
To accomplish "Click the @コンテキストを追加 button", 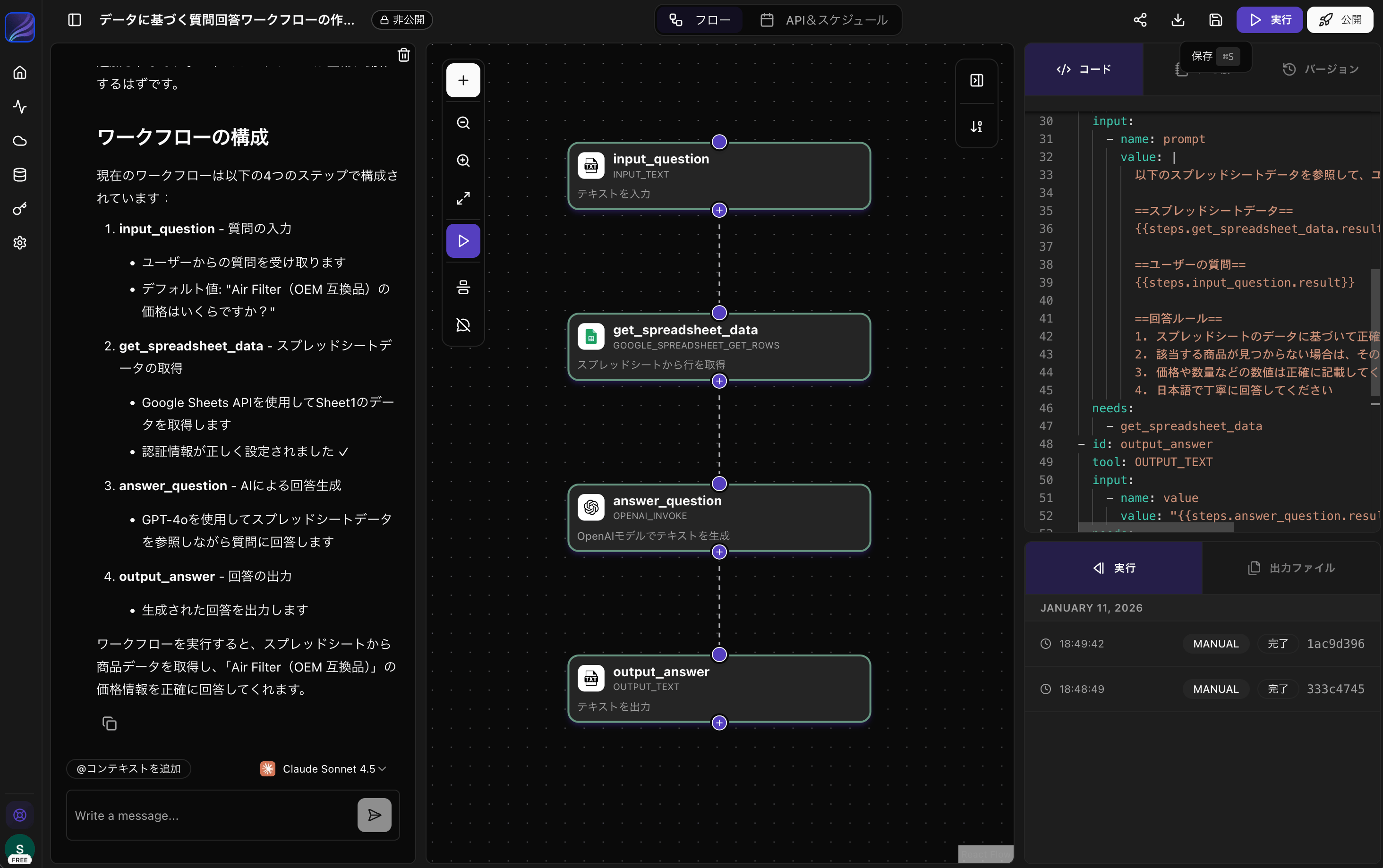I will (128, 769).
